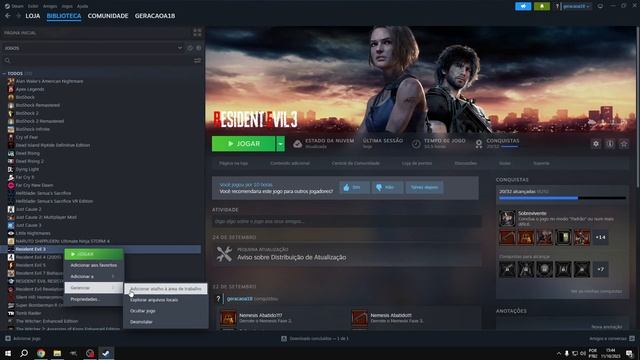Viewport: 640px width, 360px height.
Task: Open the Windows Start menu
Action: pyautogui.click(x=8, y=353)
